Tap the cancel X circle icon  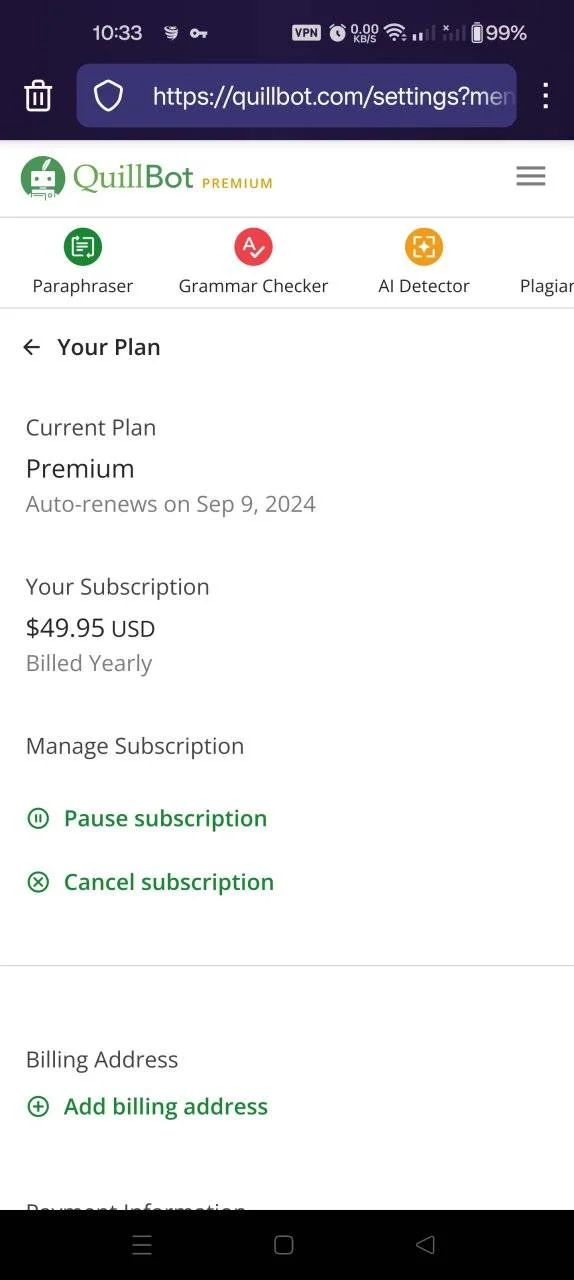click(x=38, y=882)
